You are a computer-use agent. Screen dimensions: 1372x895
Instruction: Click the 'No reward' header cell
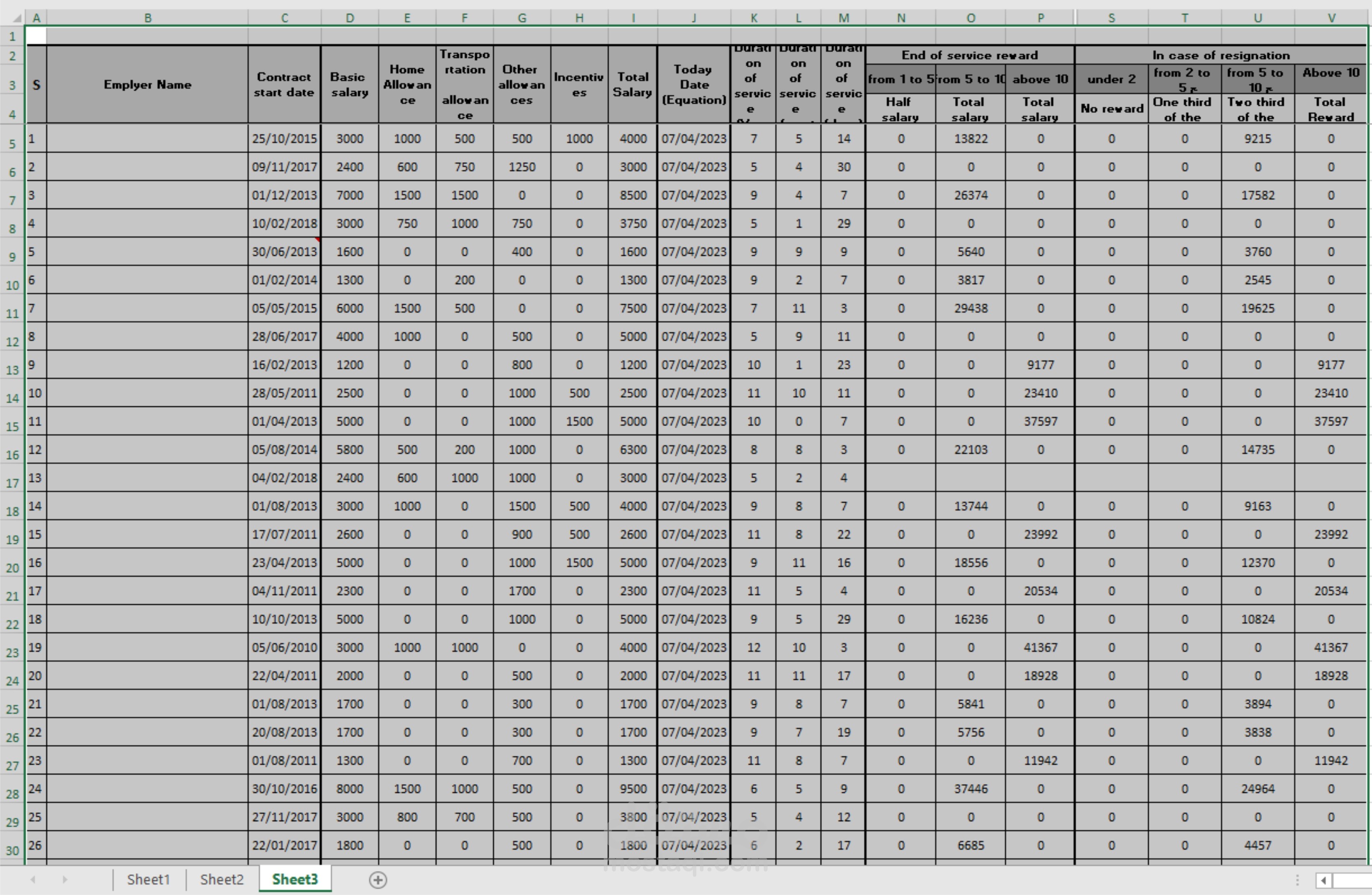(x=1112, y=108)
